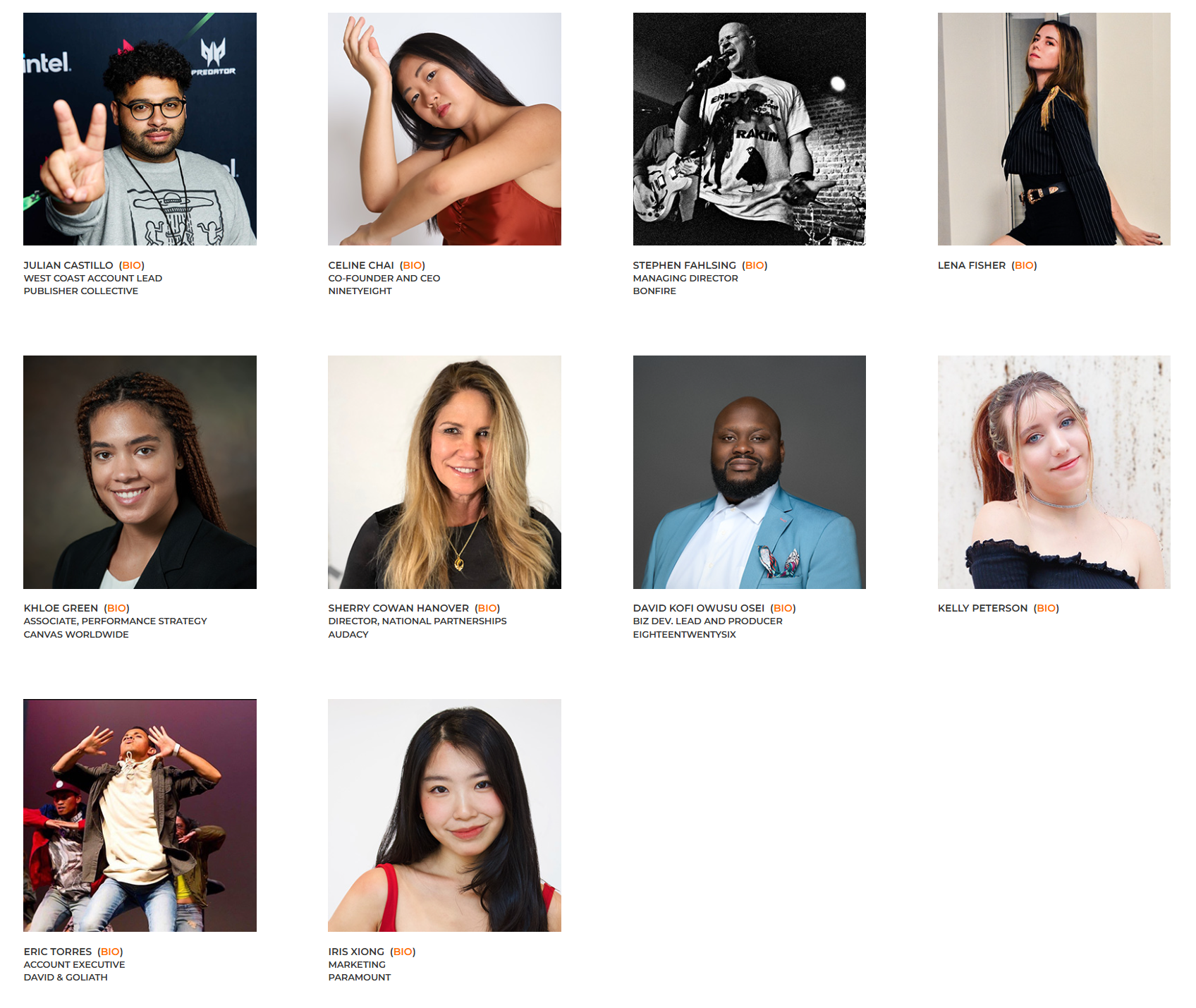Click Iris Xiong's portrait photo

tap(444, 815)
